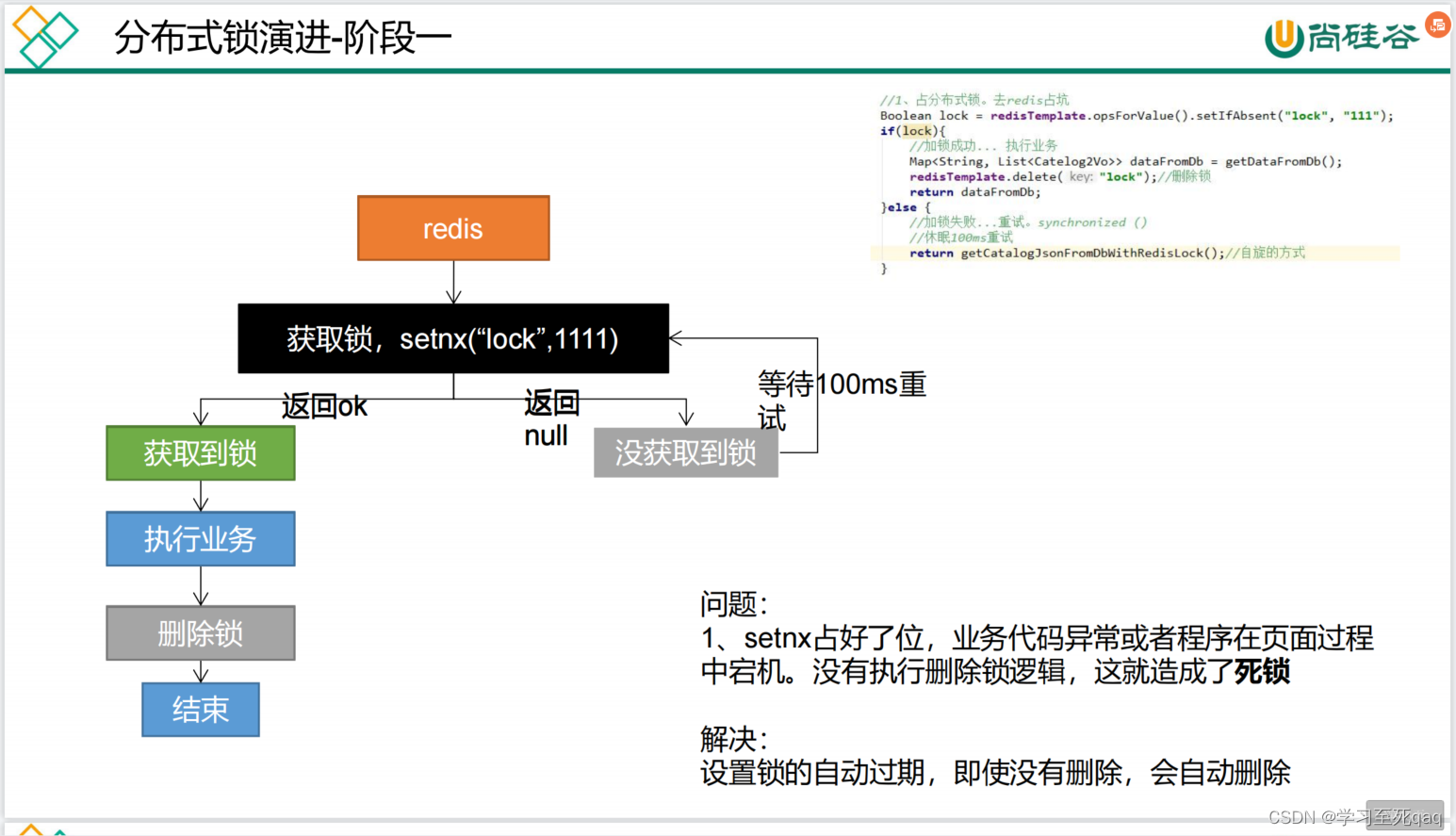Click the orange badge icon at top right
Viewport: 1456px width, 836px height.
pos(1438,25)
